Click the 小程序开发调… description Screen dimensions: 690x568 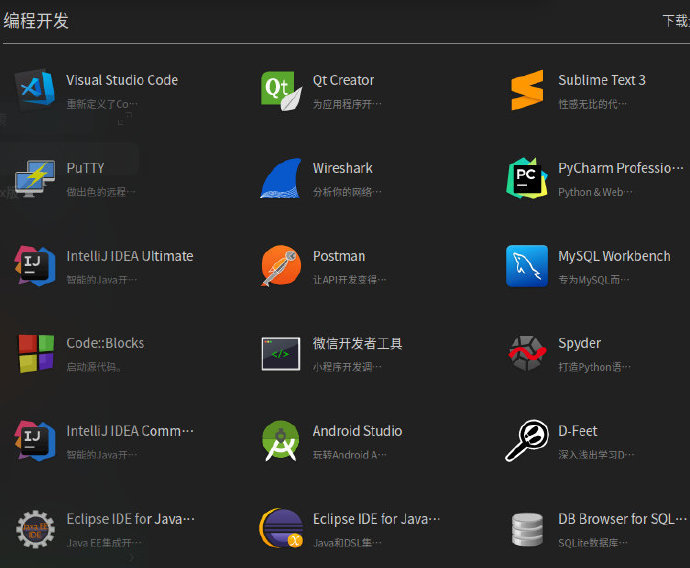pos(347,367)
